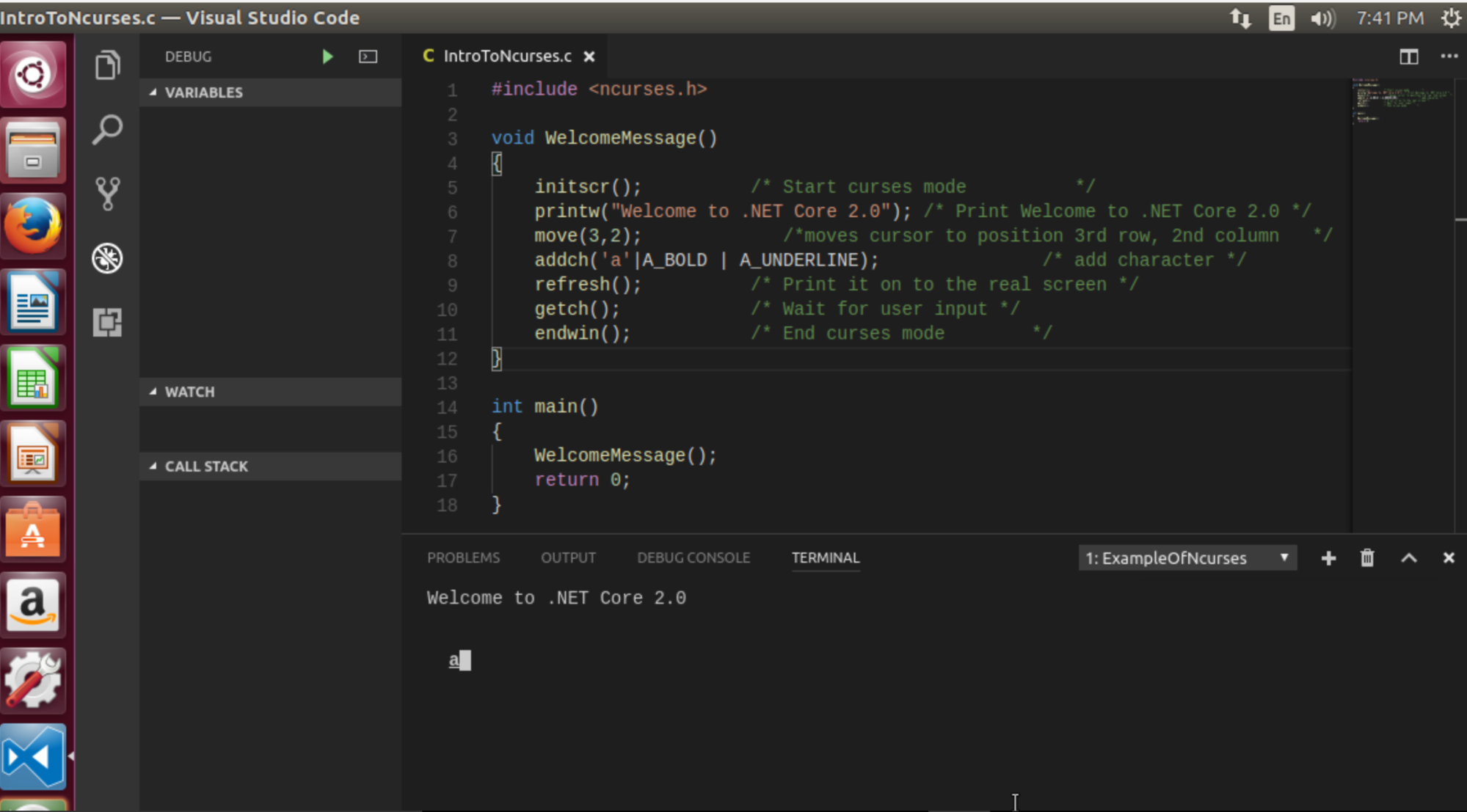The image size is (1467, 812).
Task: Open the Source Control view icon
Action: pos(107,194)
